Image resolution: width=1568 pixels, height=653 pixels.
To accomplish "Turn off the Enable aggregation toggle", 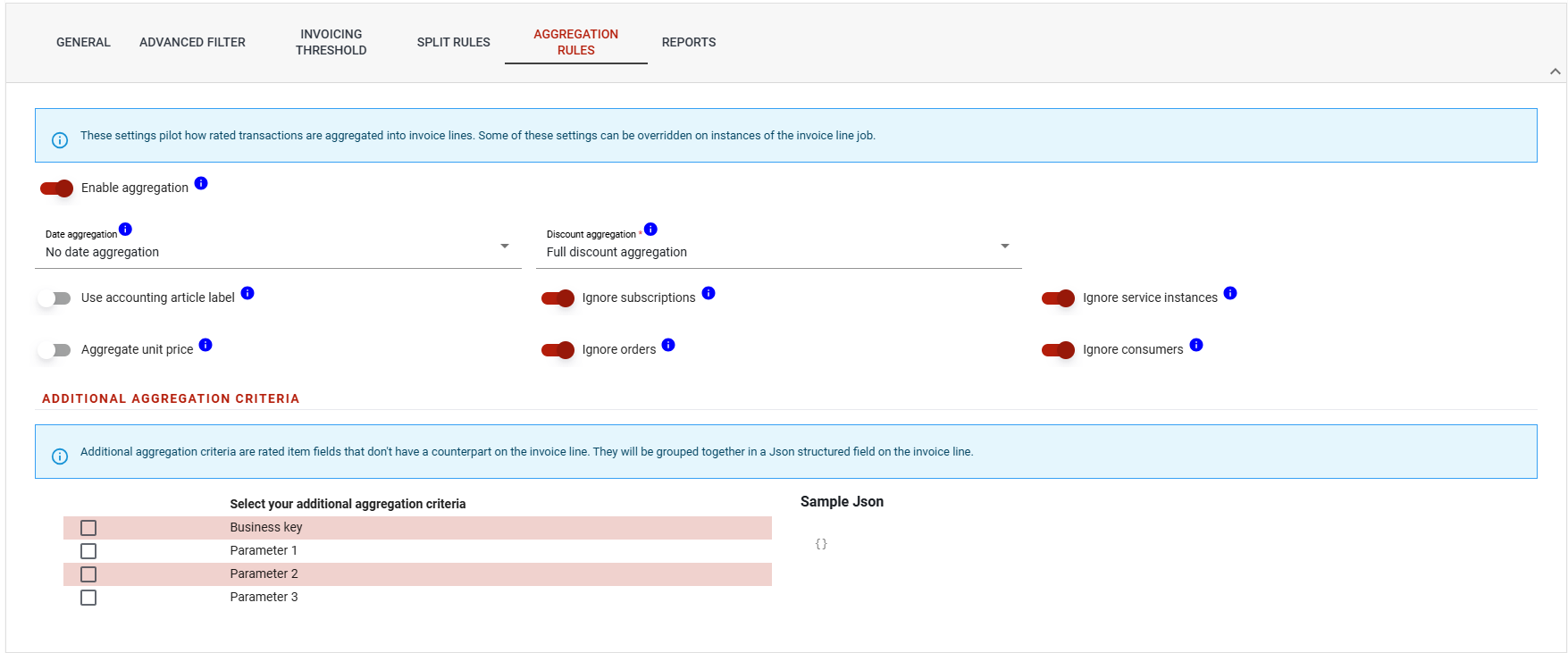I will pos(56,188).
